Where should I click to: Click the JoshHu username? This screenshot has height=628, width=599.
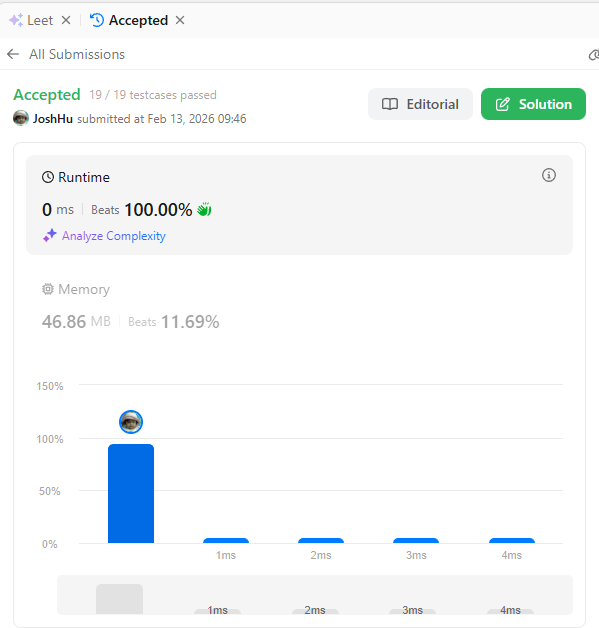pos(53,119)
